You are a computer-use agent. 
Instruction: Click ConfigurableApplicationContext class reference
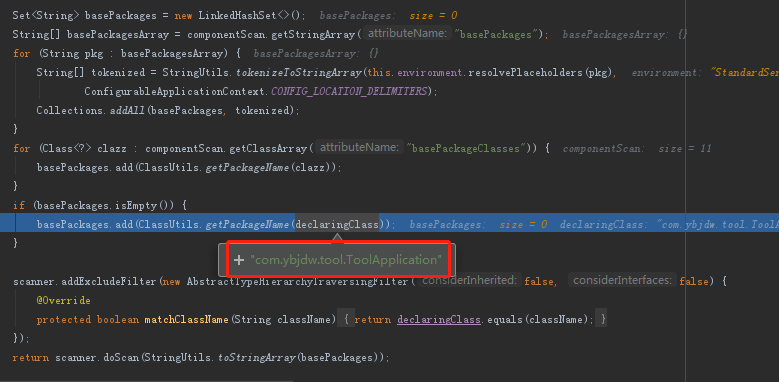point(175,91)
